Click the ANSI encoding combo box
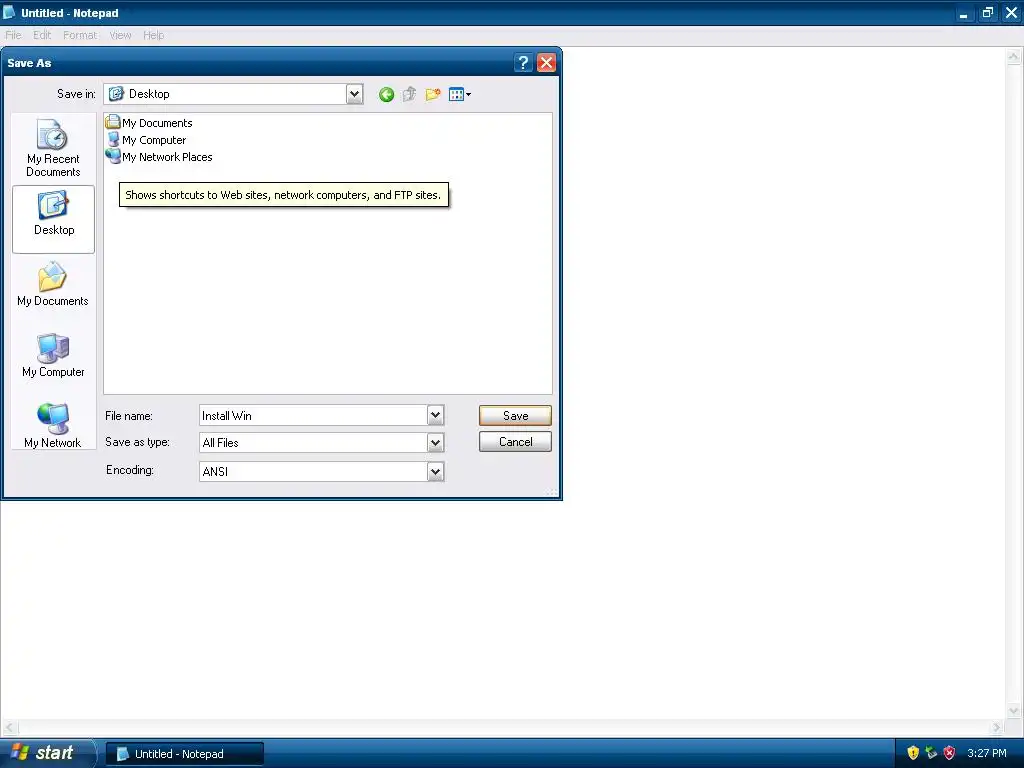This screenshot has width=1024, height=768. pyautogui.click(x=321, y=472)
